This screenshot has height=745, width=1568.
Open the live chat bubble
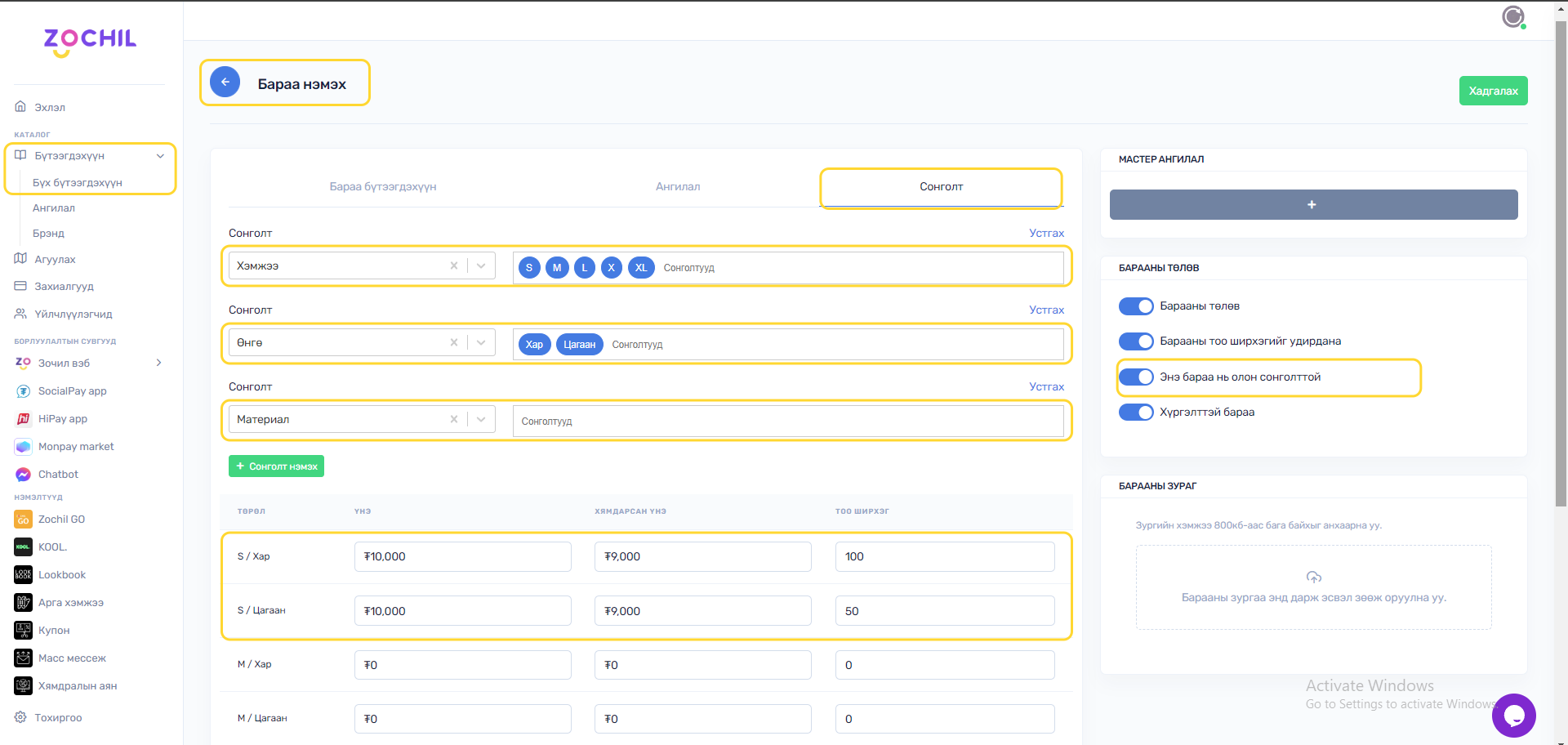[x=1513, y=716]
